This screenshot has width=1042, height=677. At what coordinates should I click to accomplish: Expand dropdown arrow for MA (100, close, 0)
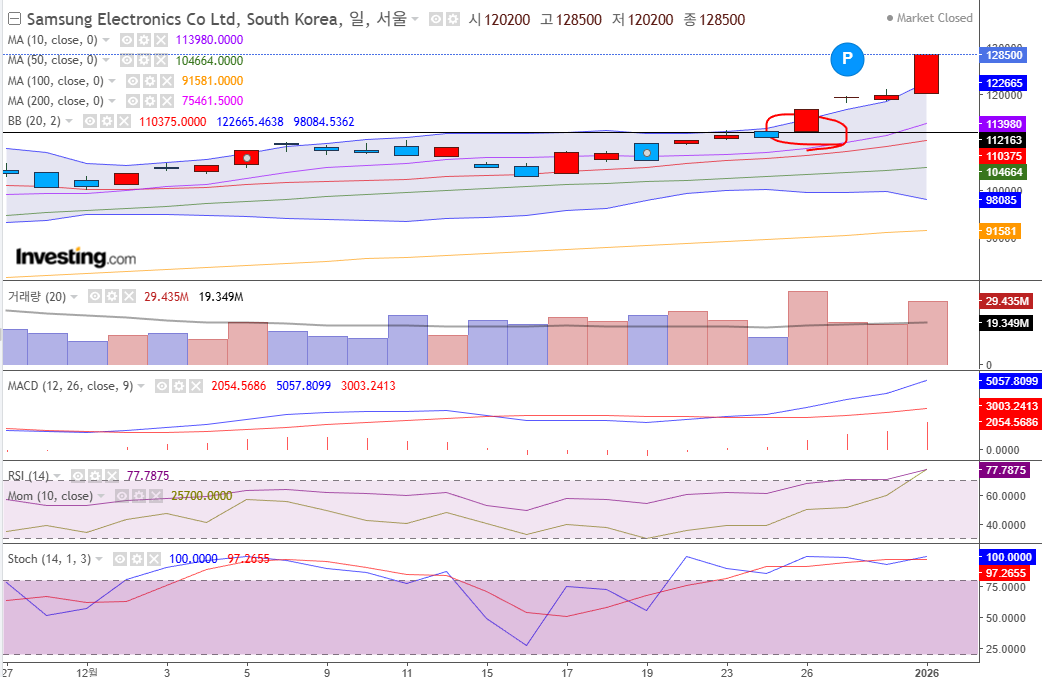pyautogui.click(x=112, y=81)
